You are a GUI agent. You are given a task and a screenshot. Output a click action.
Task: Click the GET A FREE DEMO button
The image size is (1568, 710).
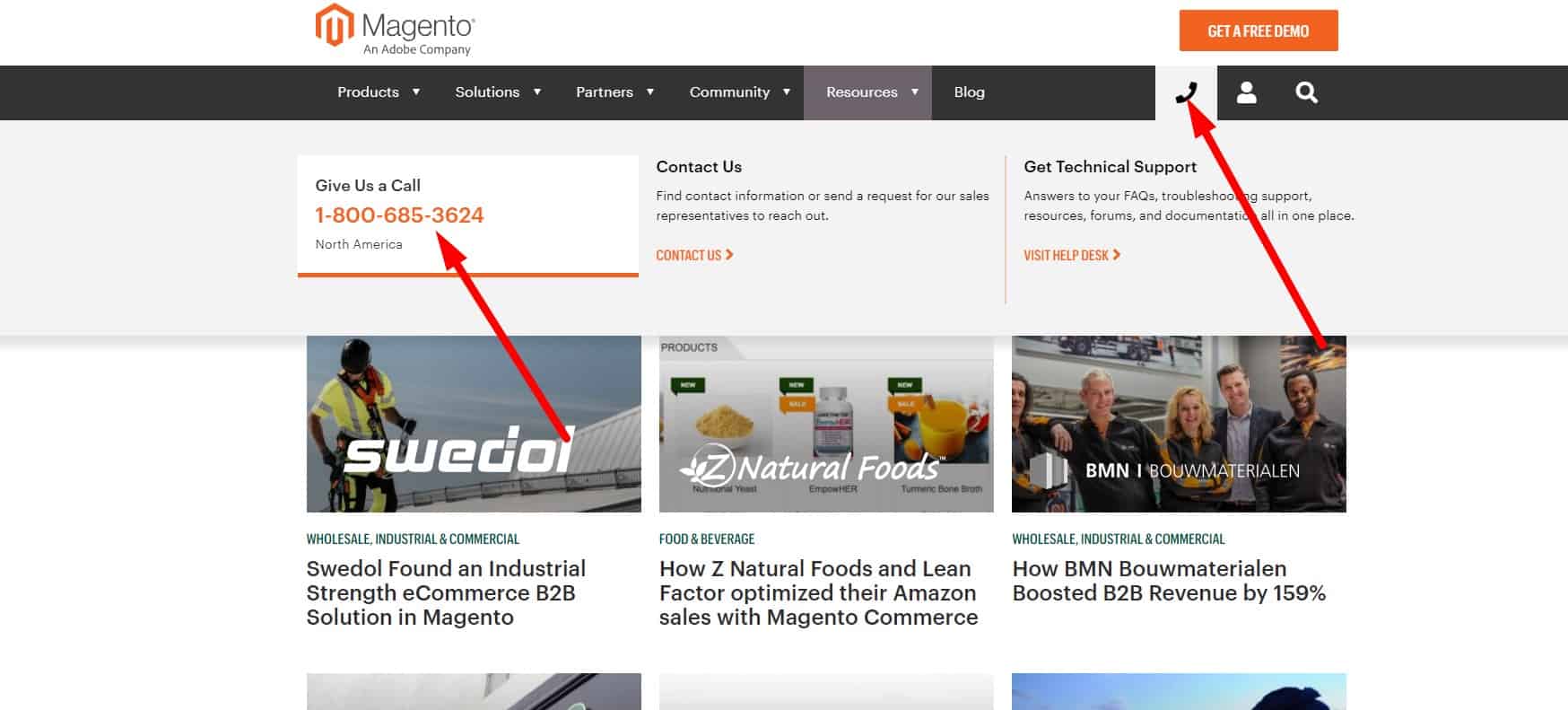pyautogui.click(x=1259, y=31)
